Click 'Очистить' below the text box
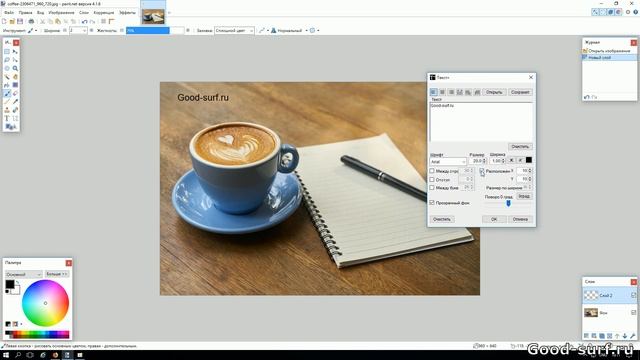 (520, 146)
